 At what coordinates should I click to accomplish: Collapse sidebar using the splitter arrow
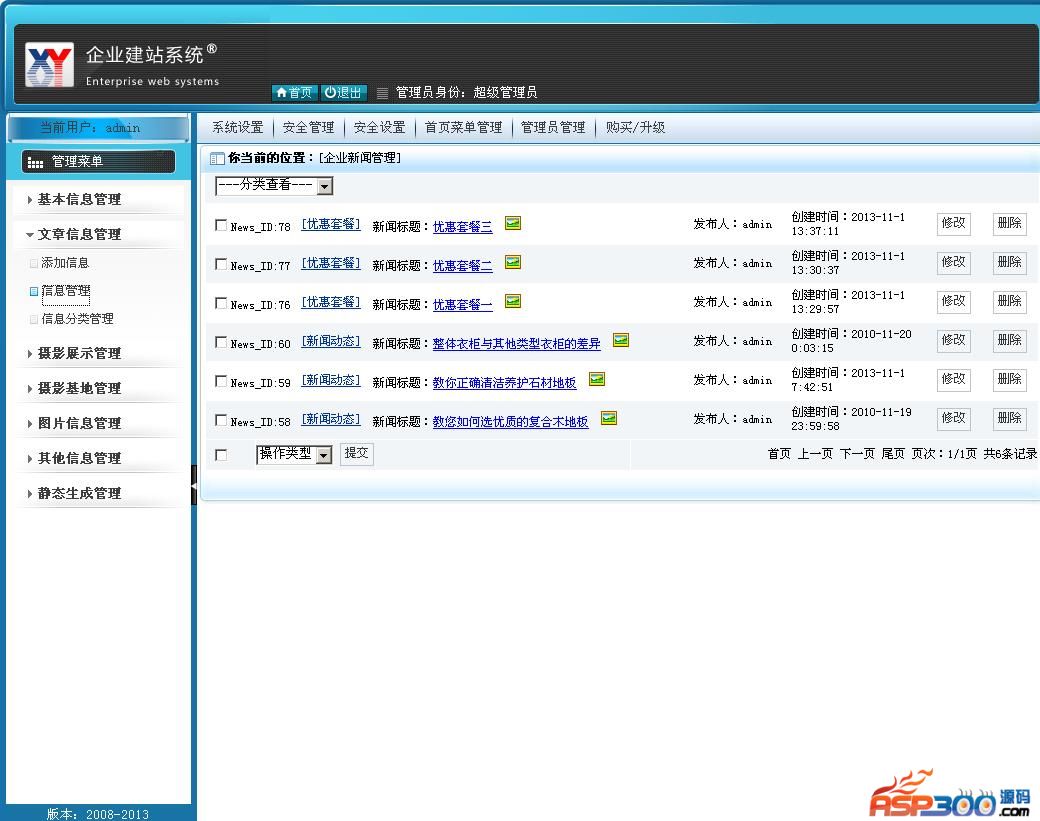point(194,485)
